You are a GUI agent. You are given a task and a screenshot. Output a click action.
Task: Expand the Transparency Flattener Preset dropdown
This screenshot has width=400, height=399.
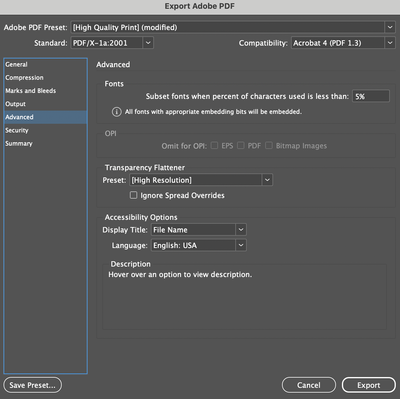coord(201,180)
